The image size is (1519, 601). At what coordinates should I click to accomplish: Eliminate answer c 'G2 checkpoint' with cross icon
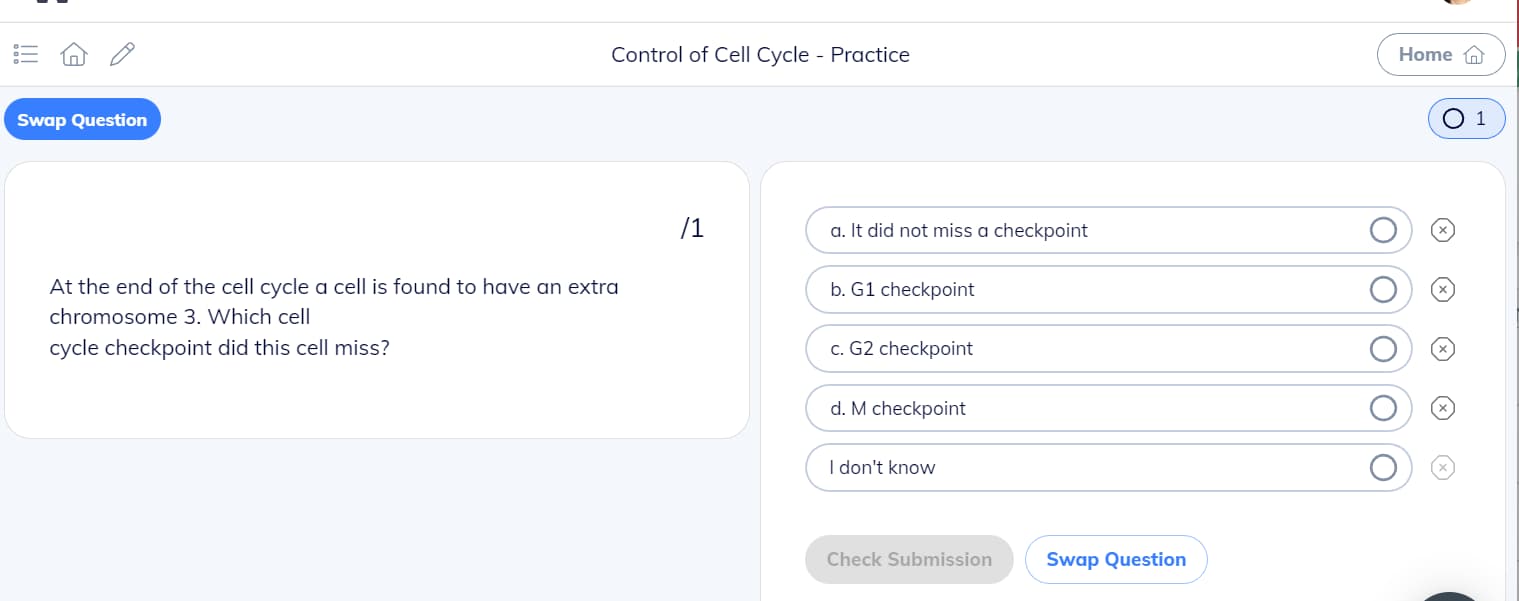(1443, 348)
